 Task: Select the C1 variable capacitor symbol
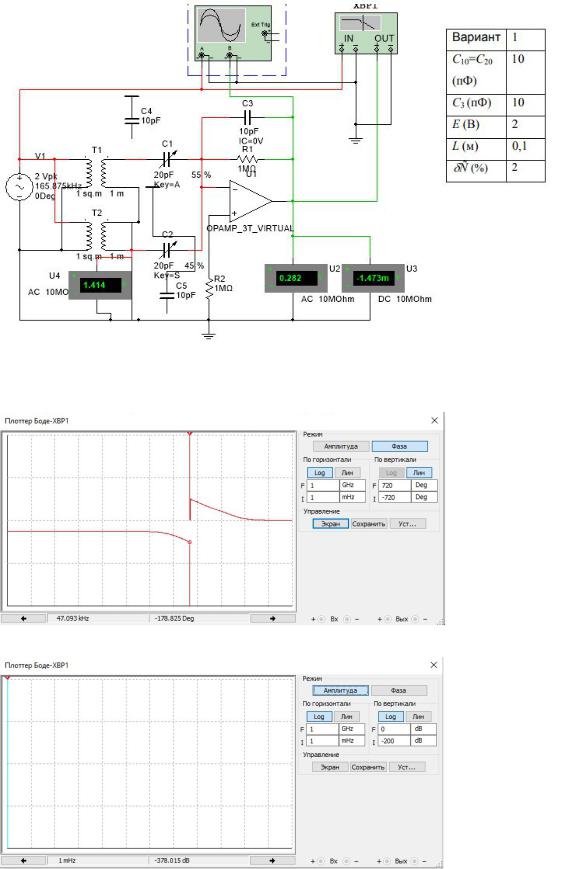(x=167, y=160)
